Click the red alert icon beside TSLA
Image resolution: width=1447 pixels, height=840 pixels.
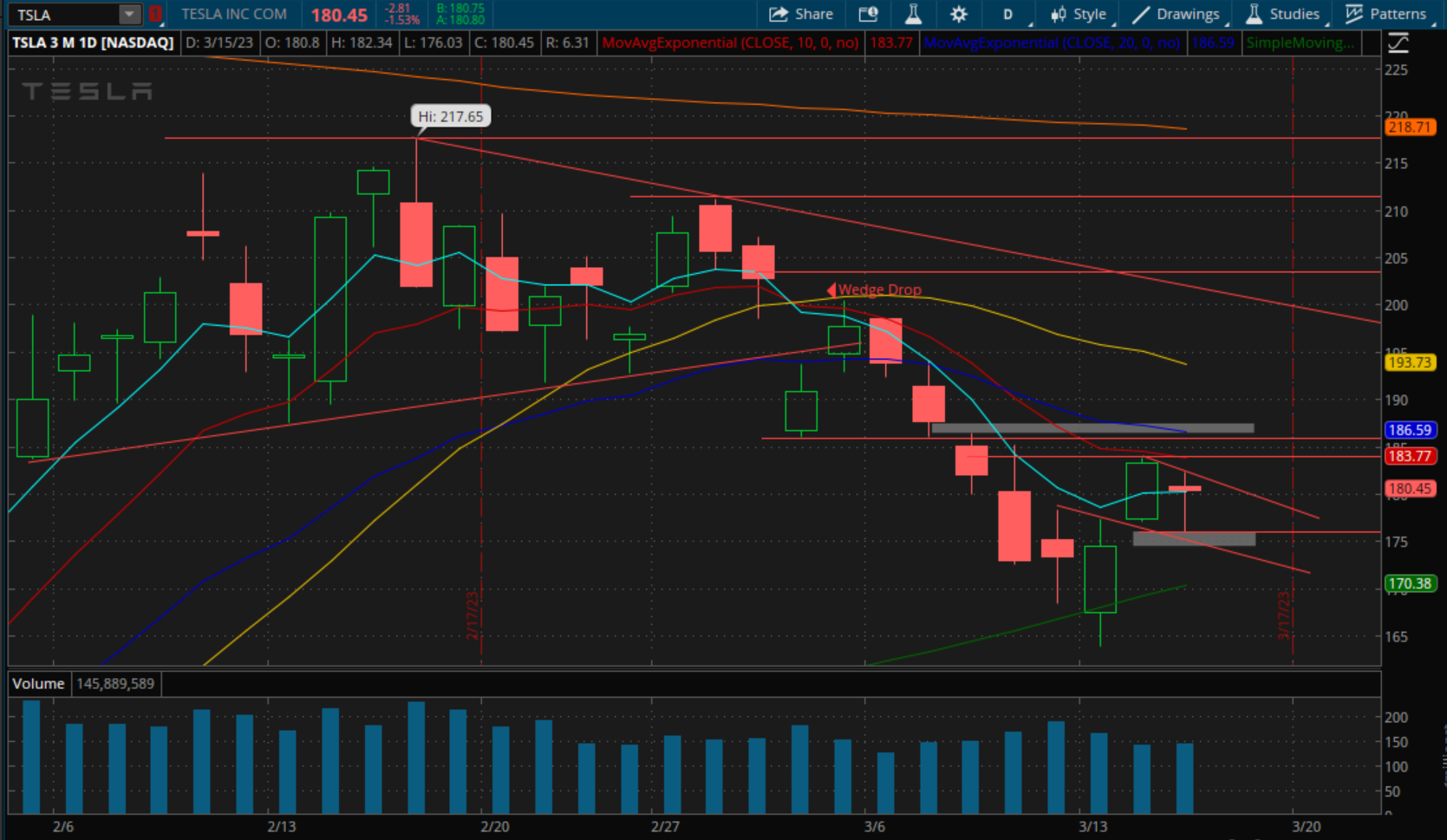click(x=155, y=14)
